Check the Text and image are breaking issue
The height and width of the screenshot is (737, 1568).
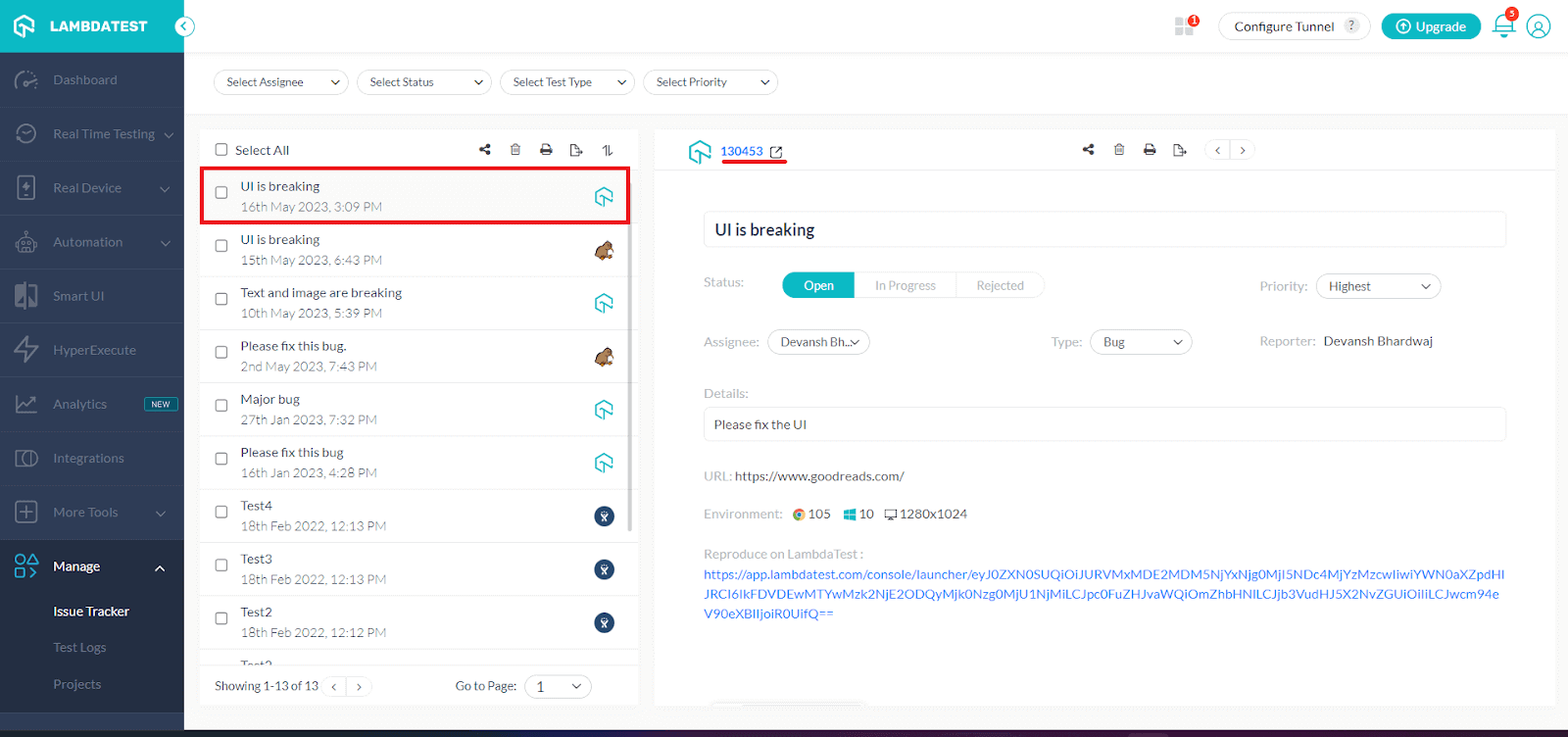221,299
